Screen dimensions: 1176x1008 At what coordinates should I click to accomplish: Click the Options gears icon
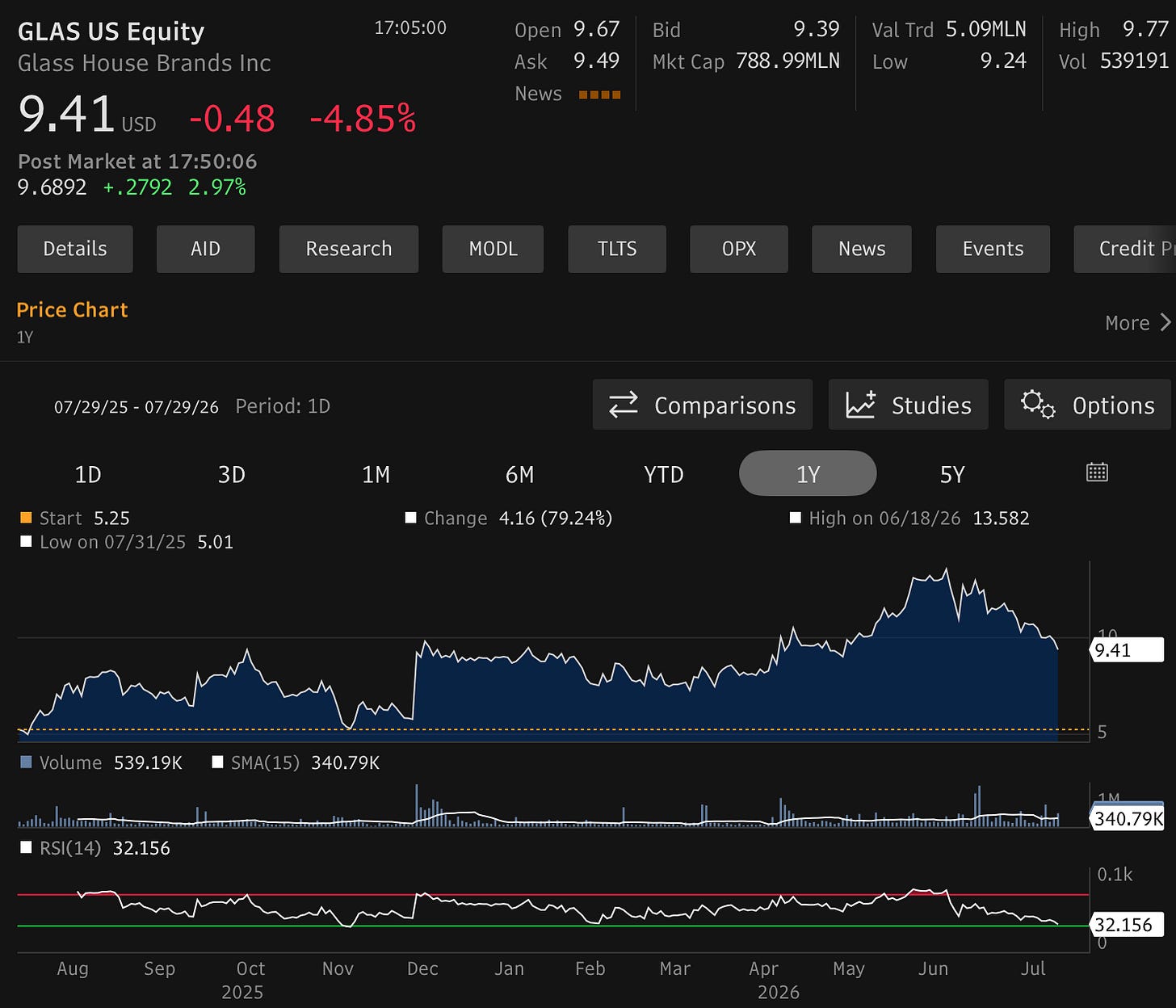click(x=1038, y=404)
